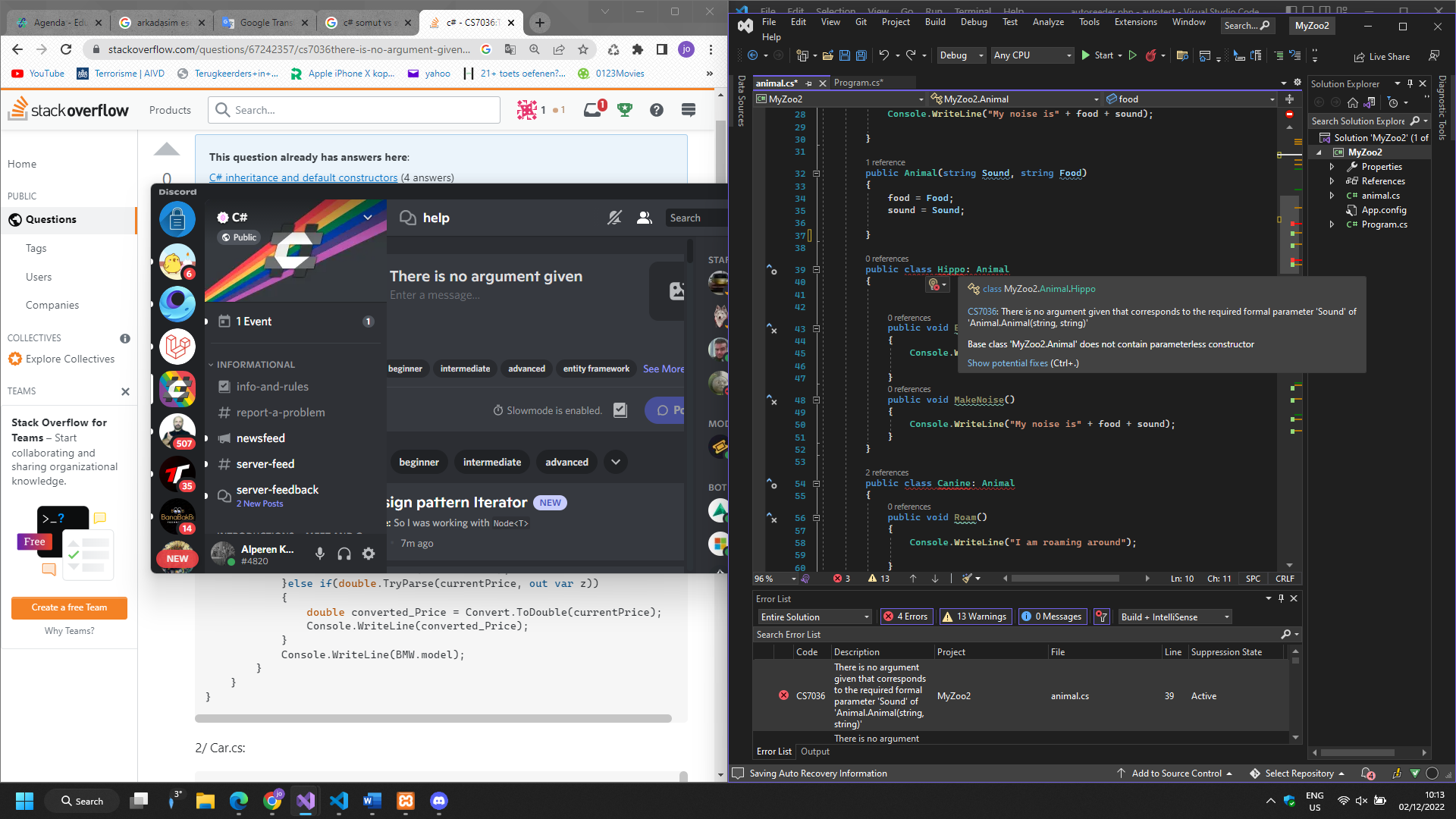This screenshot has width=1456, height=819.
Task: Open the Build menu
Action: [x=935, y=22]
